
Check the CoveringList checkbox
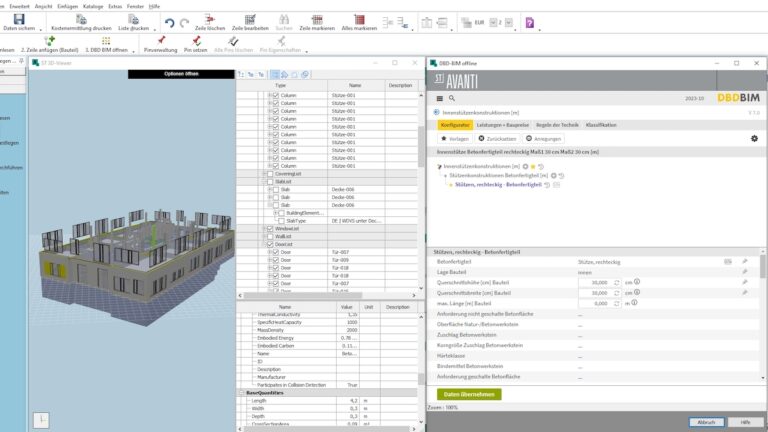pos(268,173)
